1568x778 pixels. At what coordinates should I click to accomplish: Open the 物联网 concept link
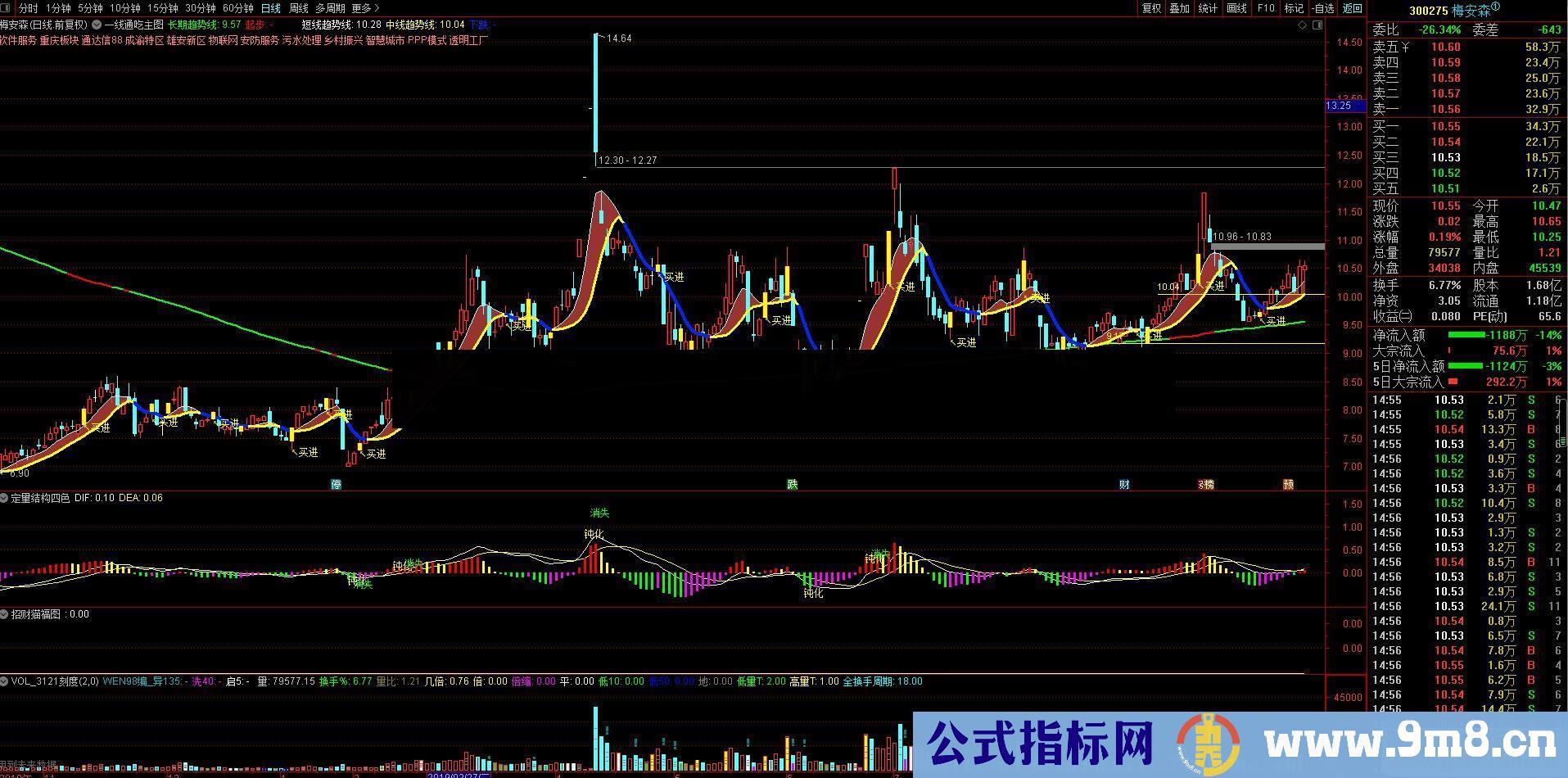[225, 38]
